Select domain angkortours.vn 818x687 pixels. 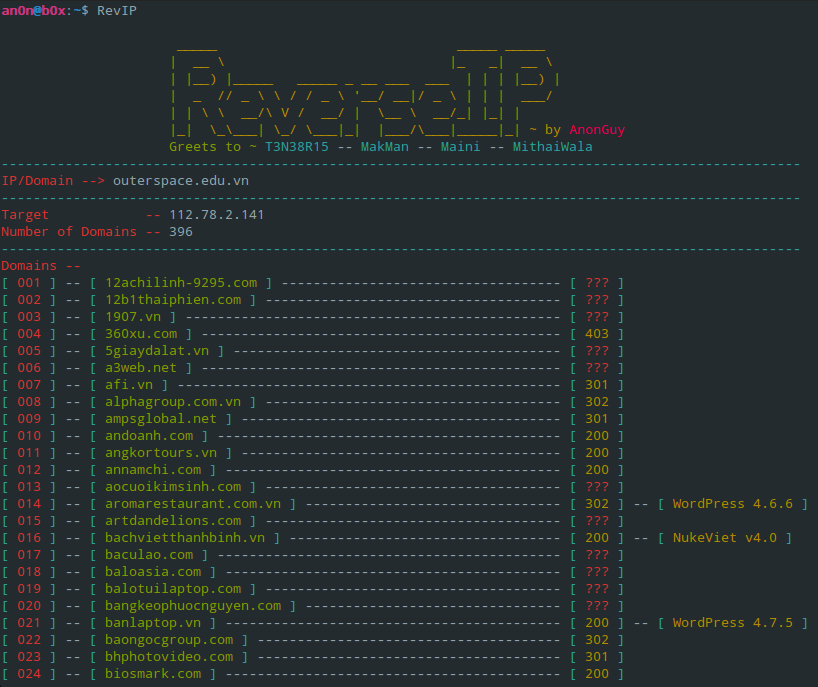pyautogui.click(x=161, y=453)
